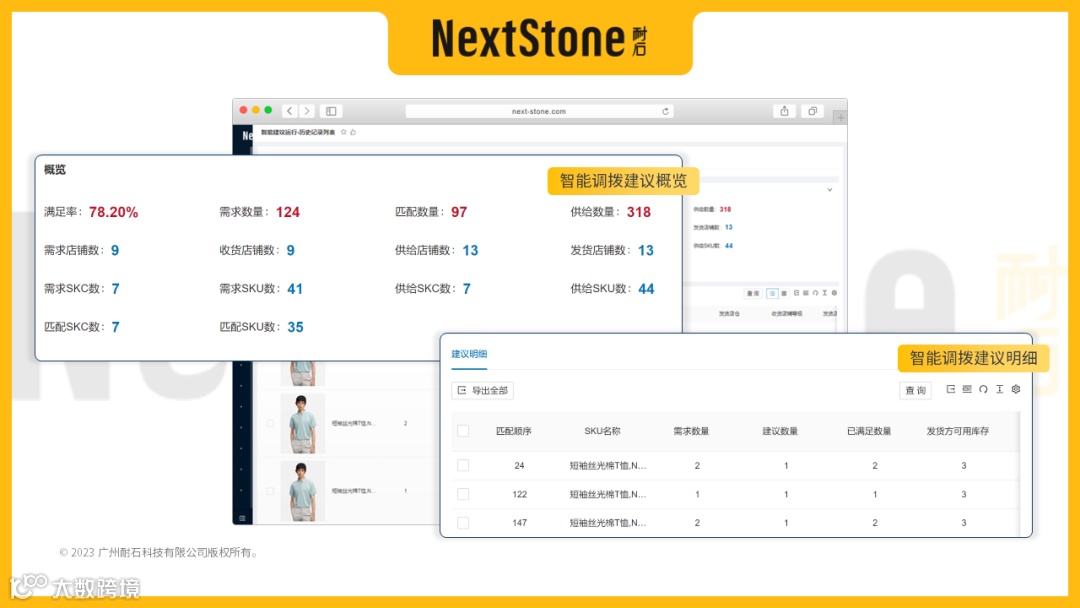Toggle the browser sidebar icon
Screen dimensions: 1080x608
tap(331, 111)
